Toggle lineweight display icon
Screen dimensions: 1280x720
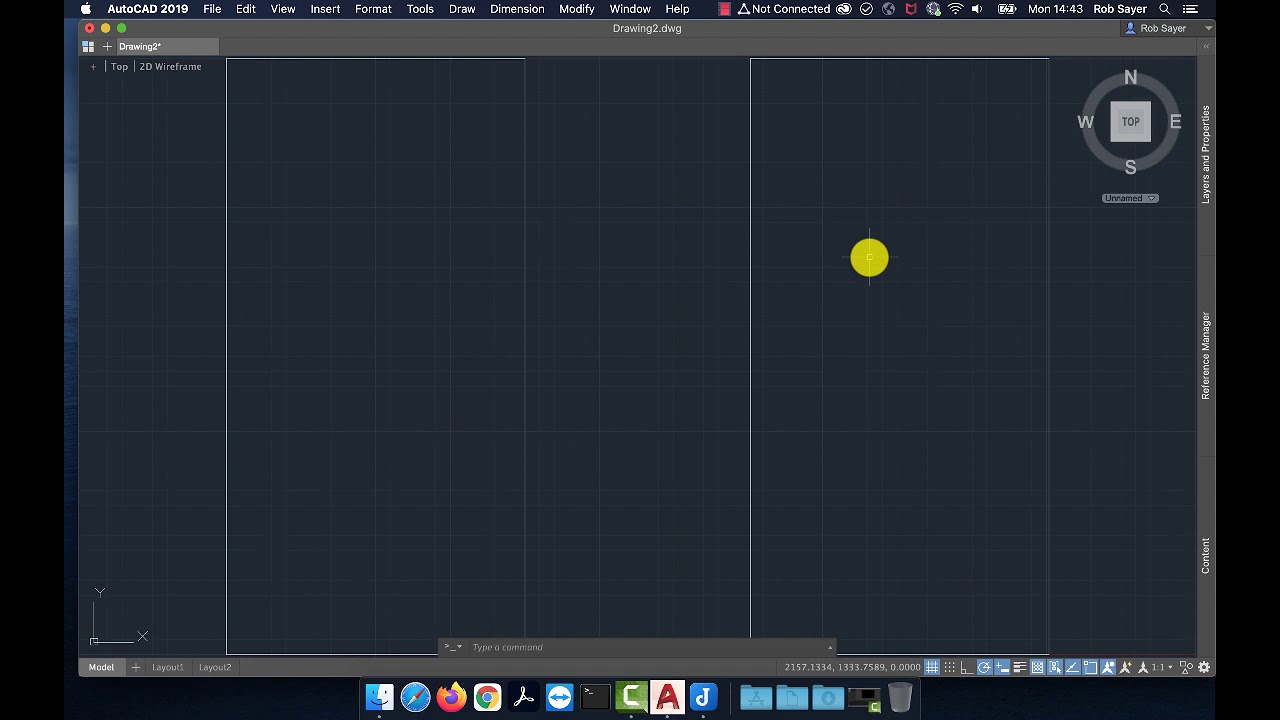pyautogui.click(x=1020, y=667)
